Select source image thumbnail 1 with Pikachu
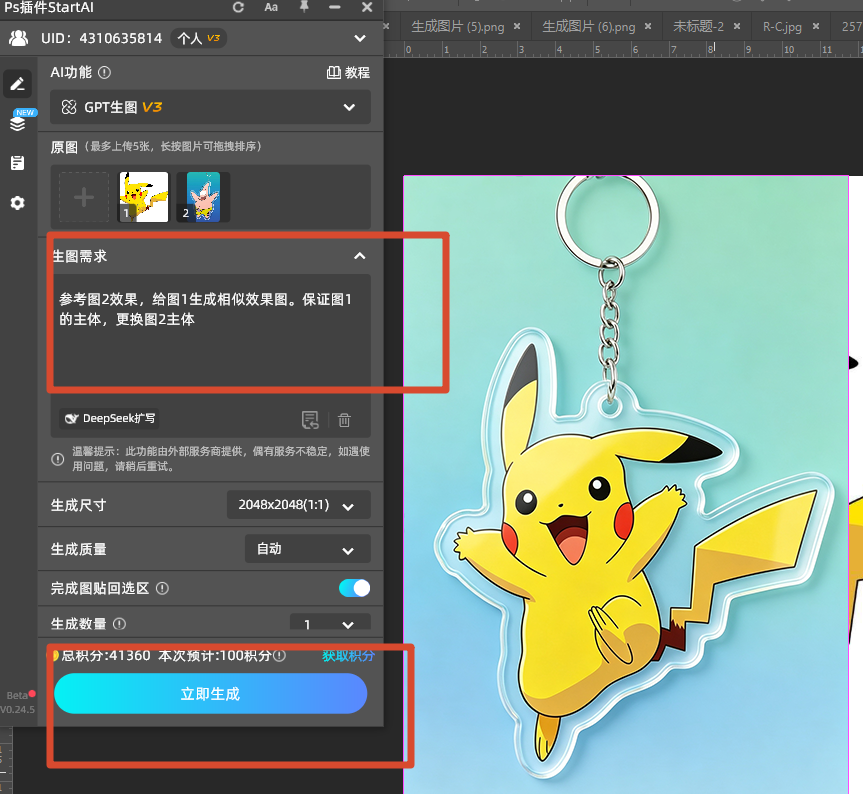This screenshot has width=863, height=794. pyautogui.click(x=144, y=197)
